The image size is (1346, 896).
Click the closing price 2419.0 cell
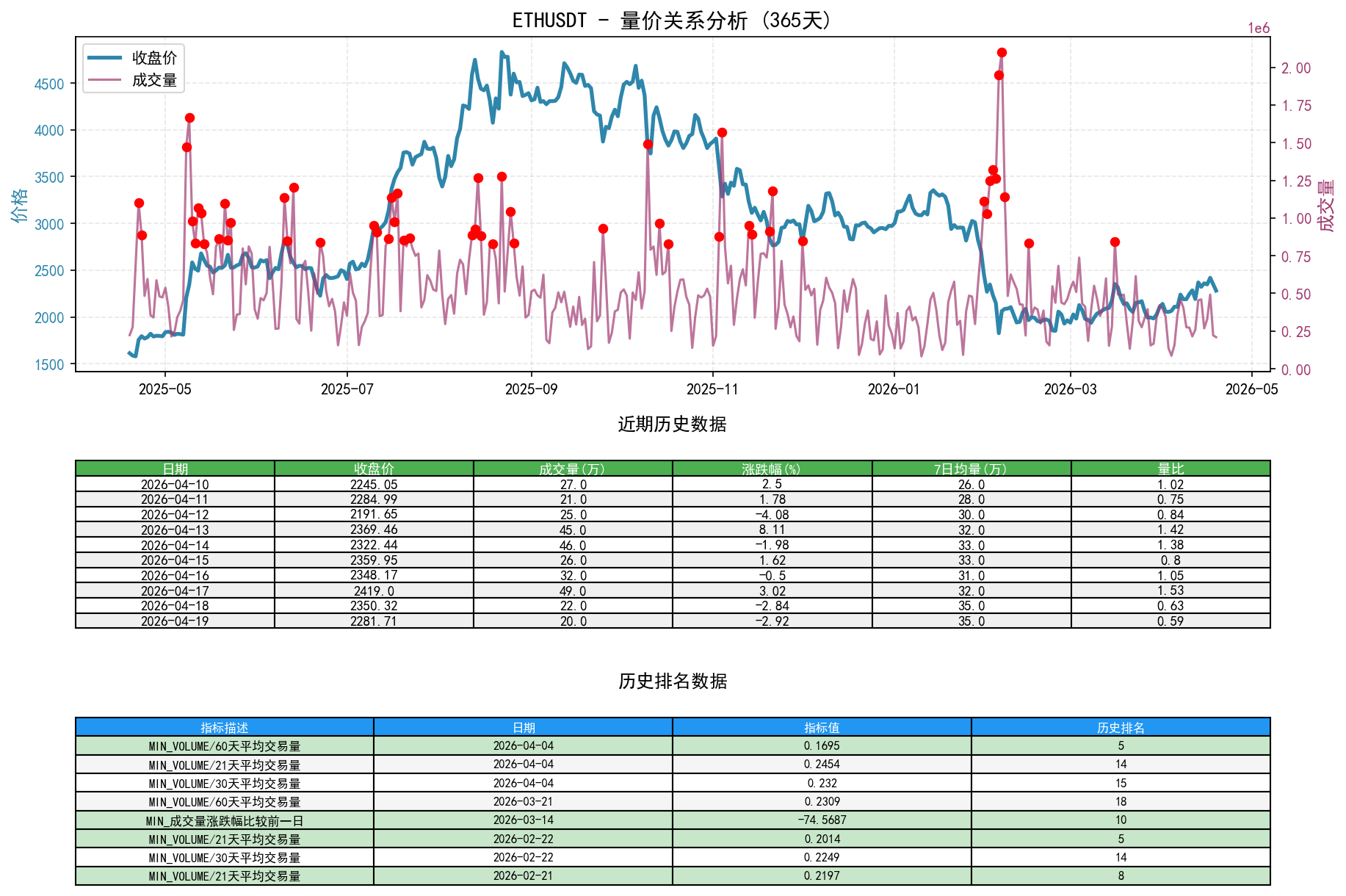click(x=374, y=590)
